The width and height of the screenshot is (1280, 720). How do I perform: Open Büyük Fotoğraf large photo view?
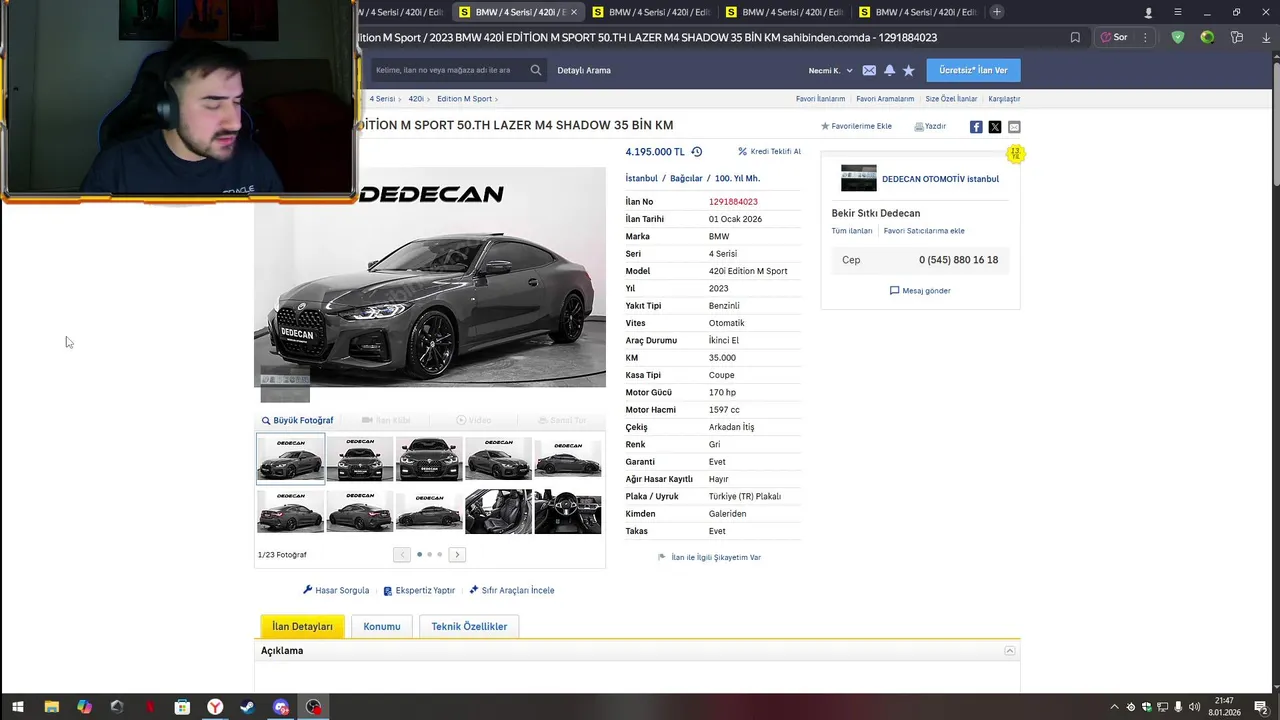[297, 420]
